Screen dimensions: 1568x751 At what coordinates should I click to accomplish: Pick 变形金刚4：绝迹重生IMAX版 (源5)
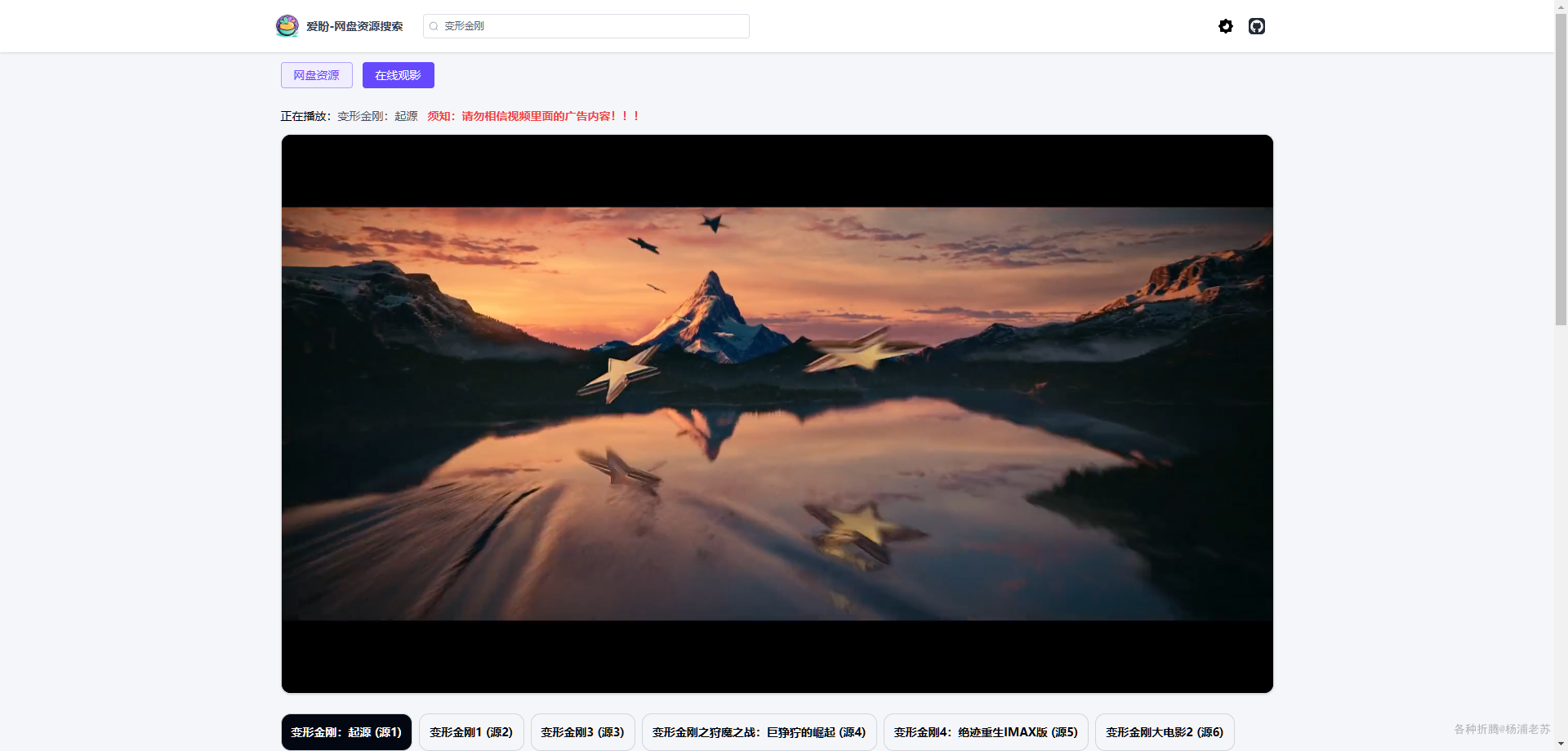(986, 732)
